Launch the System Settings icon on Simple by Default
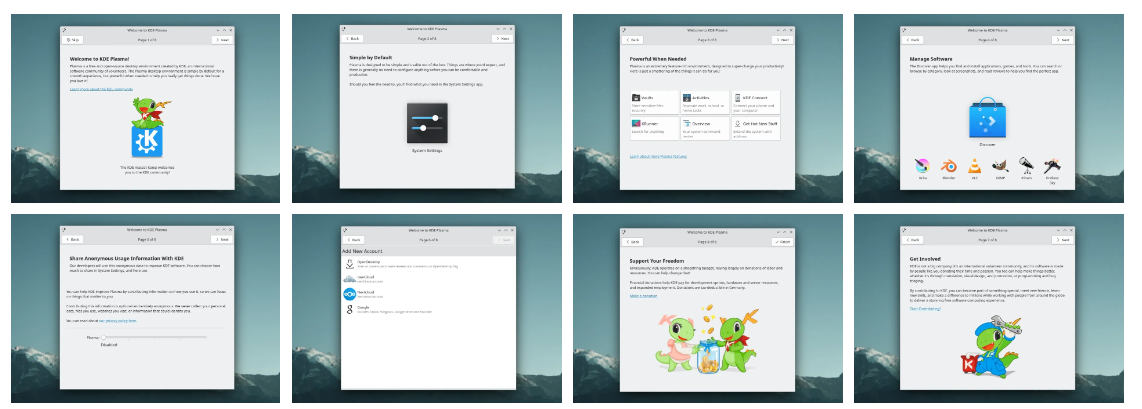Image resolution: width=1142 pixels, height=409 pixels. click(x=427, y=123)
